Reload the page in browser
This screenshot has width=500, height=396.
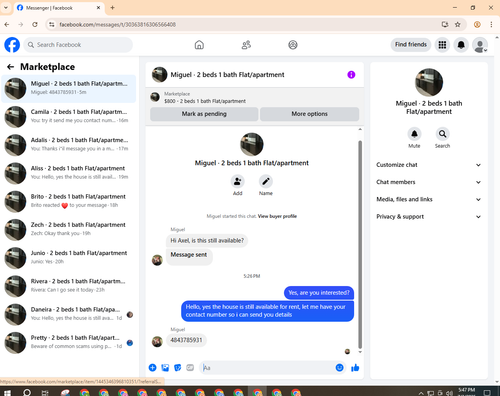35,24
